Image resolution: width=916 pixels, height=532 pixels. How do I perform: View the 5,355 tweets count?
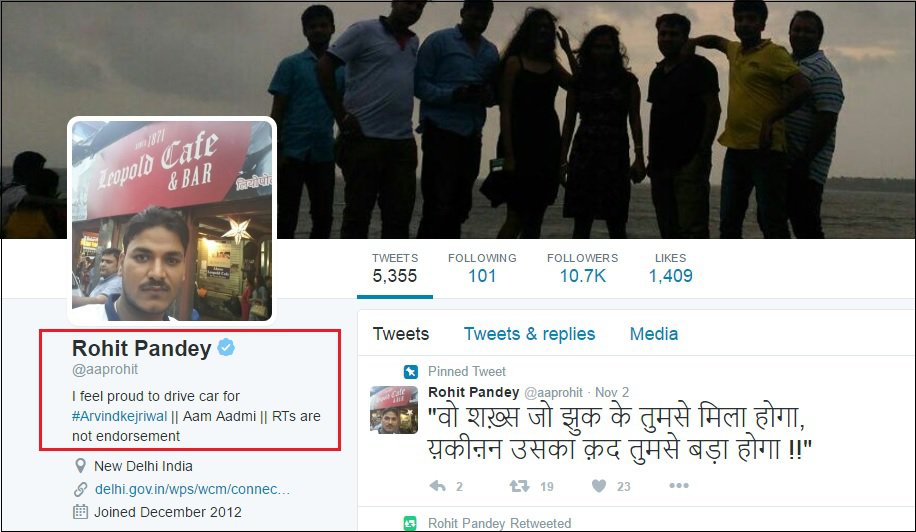click(395, 269)
